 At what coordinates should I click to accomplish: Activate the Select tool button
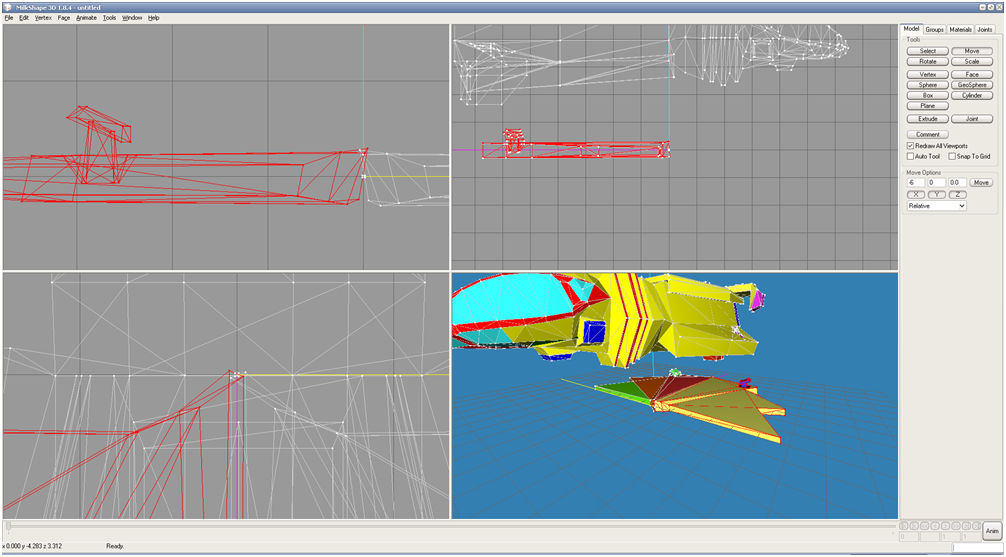(x=928, y=51)
